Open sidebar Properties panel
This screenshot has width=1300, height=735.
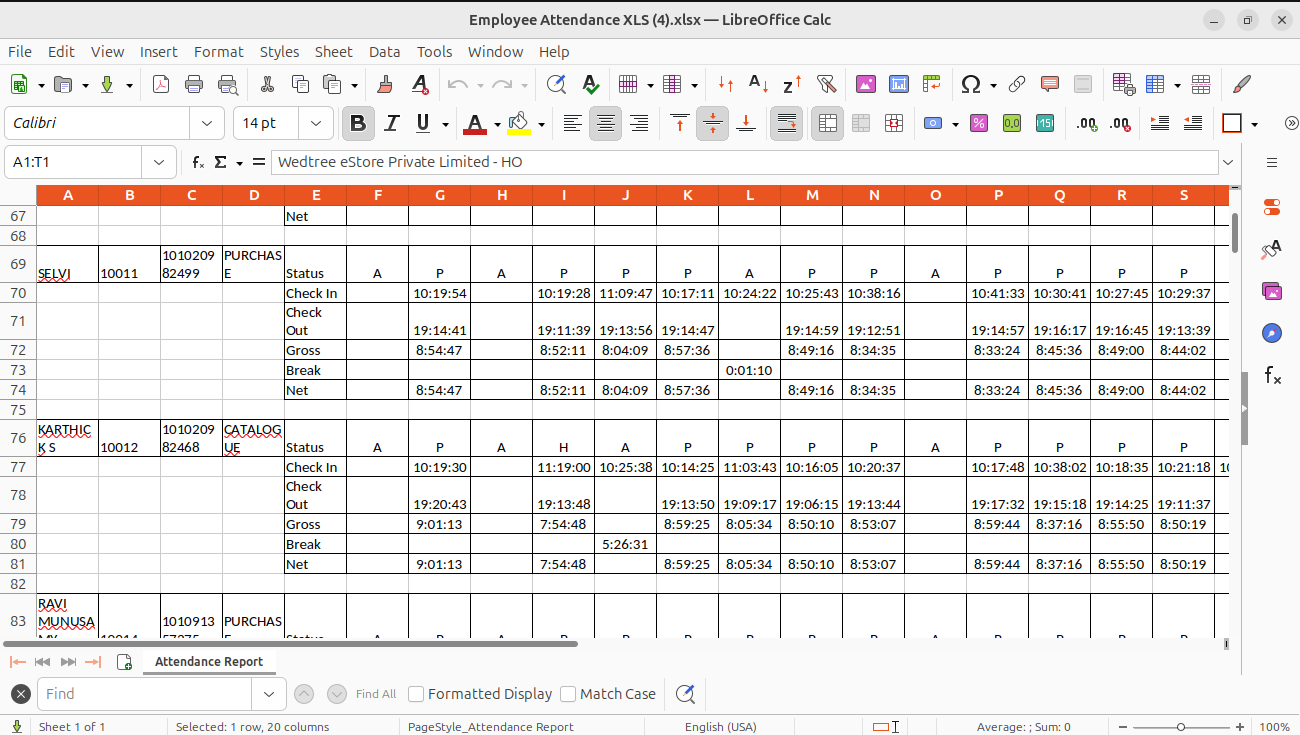point(1272,207)
